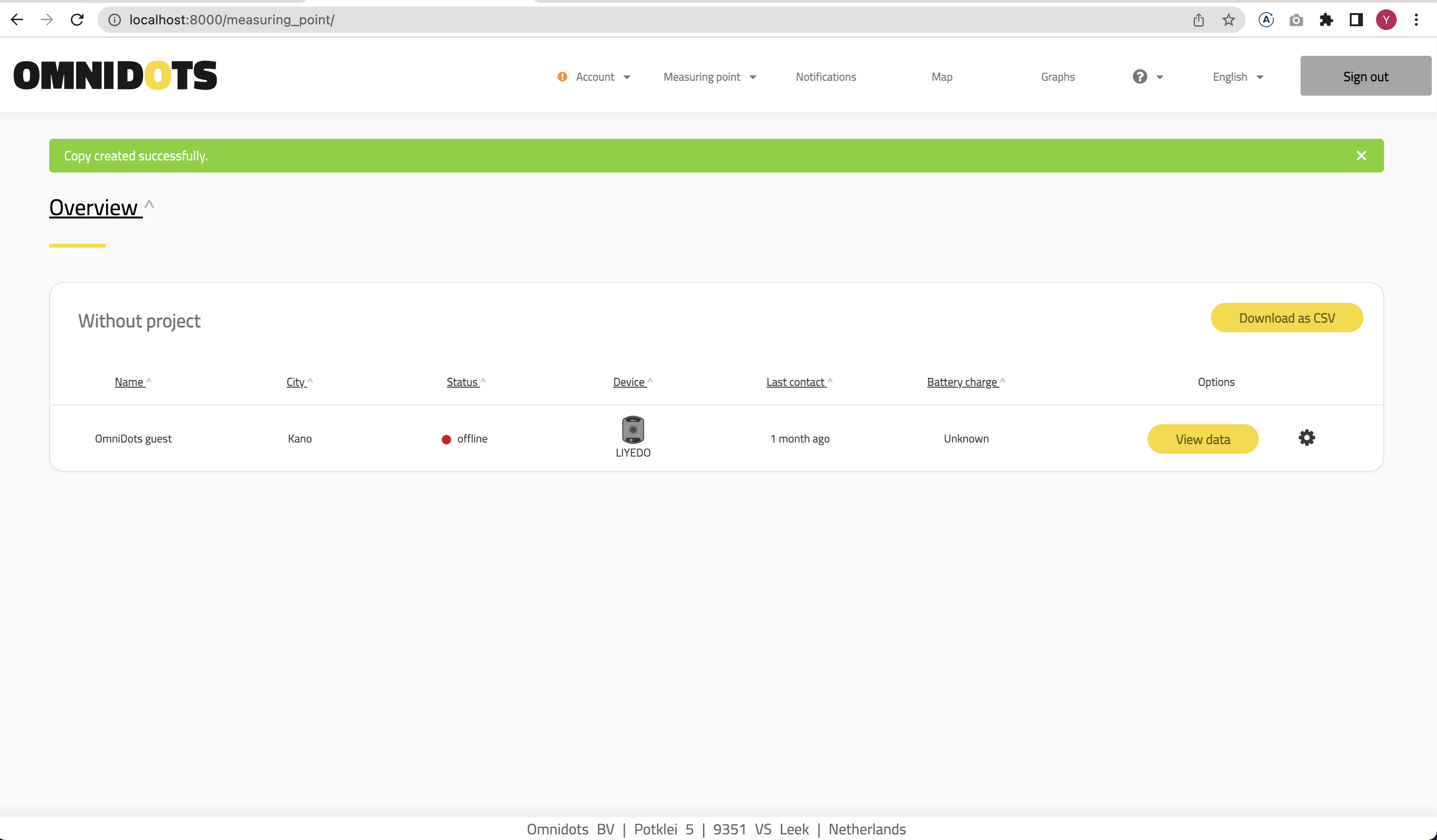Open the circled A extension icon
Image resolution: width=1437 pixels, height=840 pixels.
1266,20
